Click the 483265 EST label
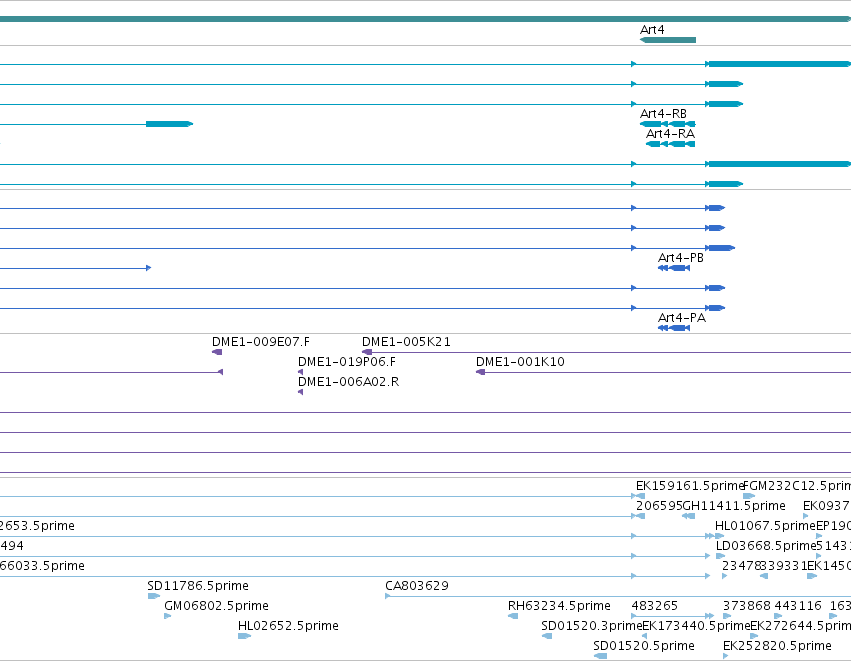 click(655, 606)
